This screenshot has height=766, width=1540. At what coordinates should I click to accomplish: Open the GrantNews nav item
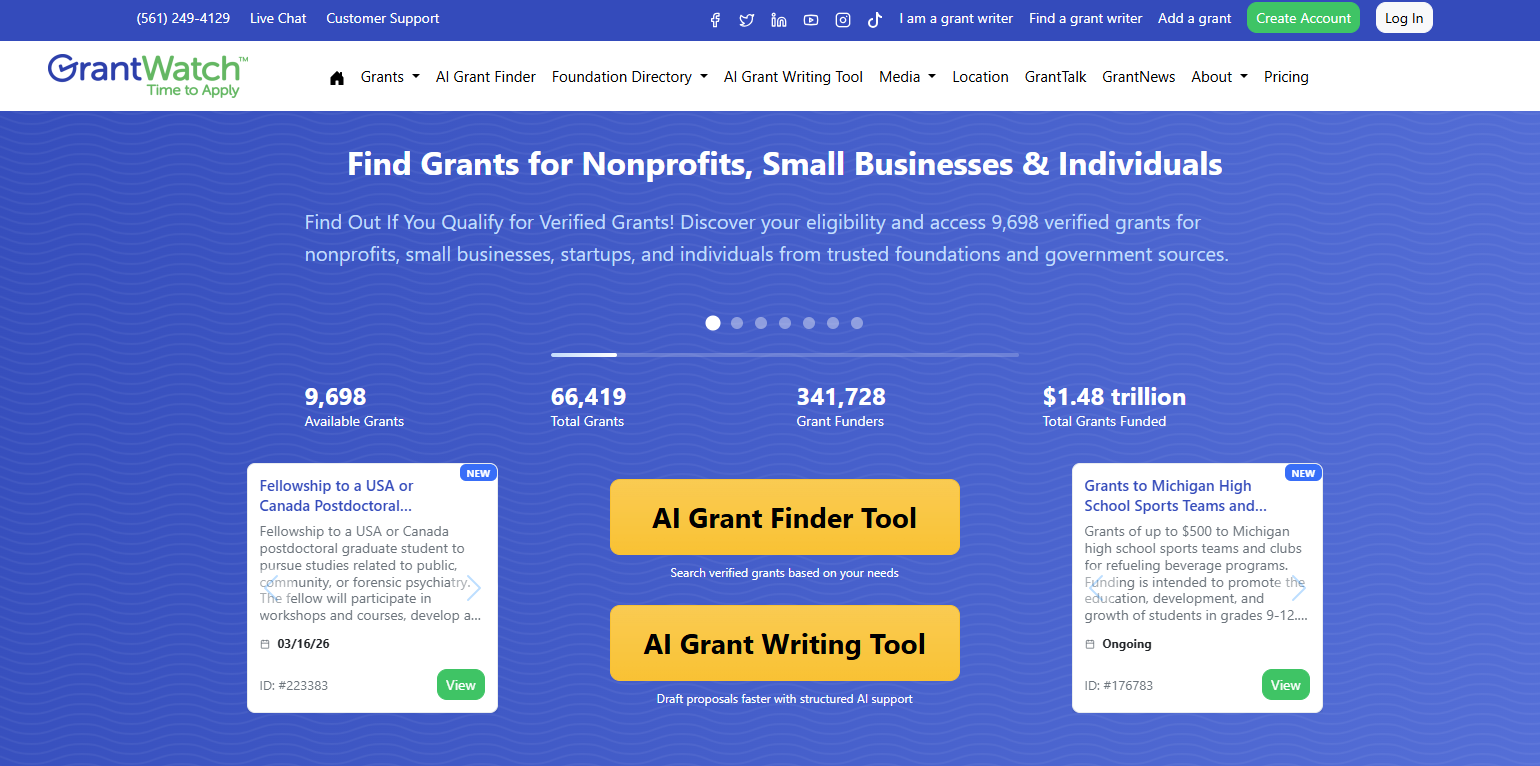coord(1139,77)
